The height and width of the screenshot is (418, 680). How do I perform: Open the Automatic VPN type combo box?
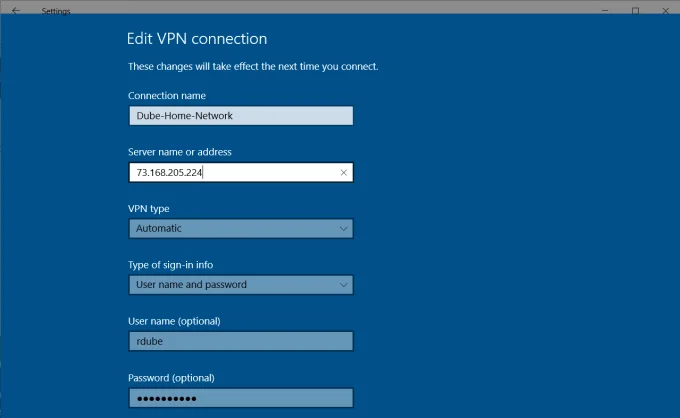click(241, 229)
